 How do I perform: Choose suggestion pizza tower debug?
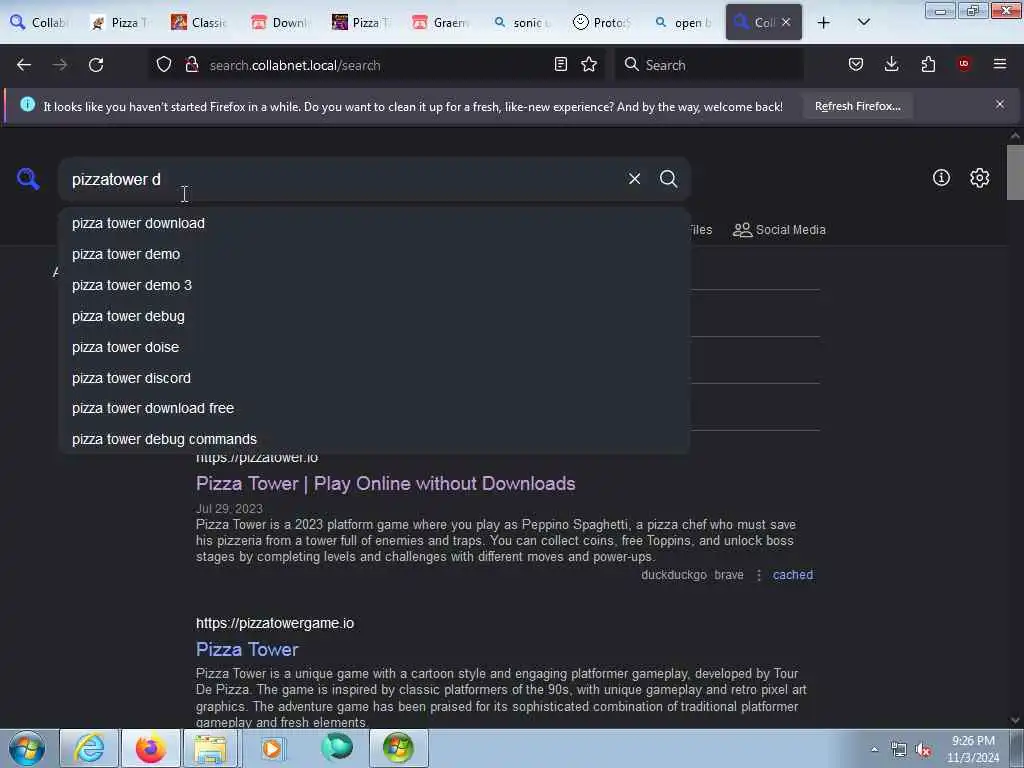click(x=374, y=316)
